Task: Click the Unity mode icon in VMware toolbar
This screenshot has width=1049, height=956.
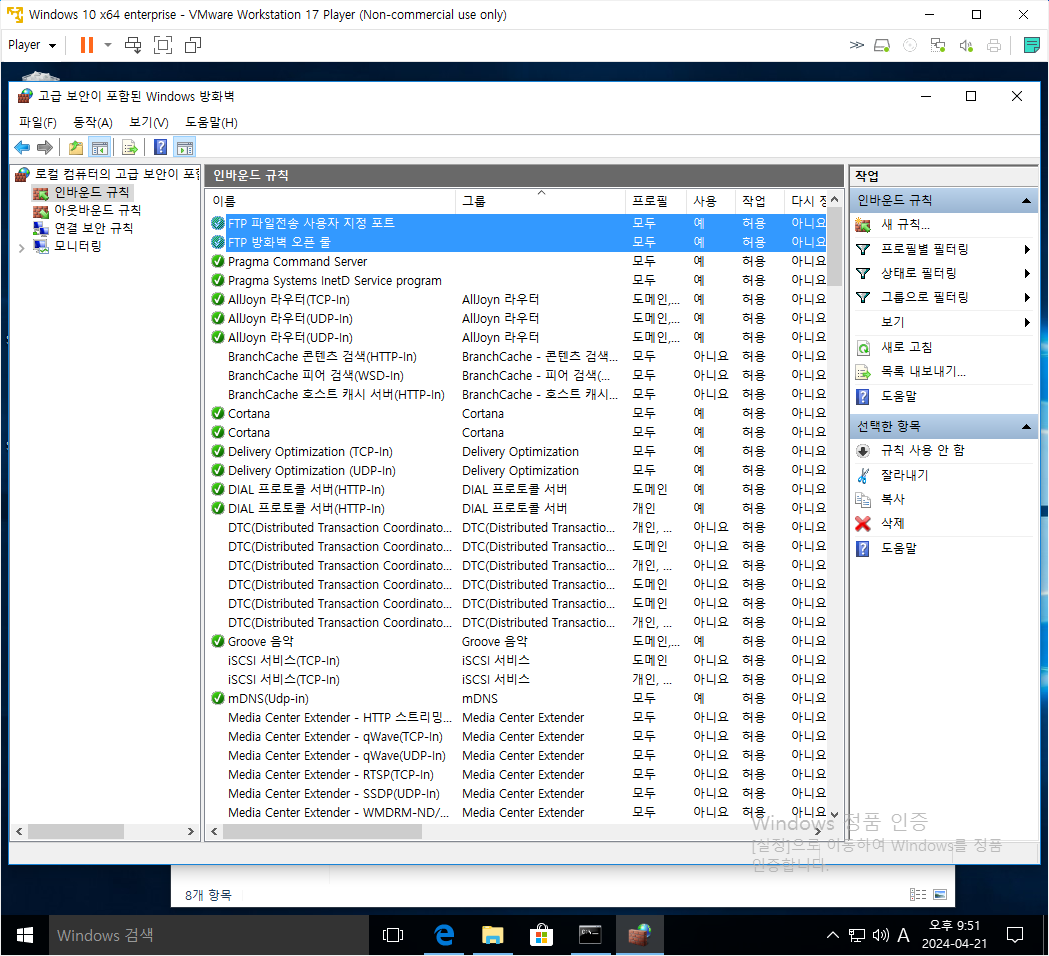Action: (x=193, y=45)
